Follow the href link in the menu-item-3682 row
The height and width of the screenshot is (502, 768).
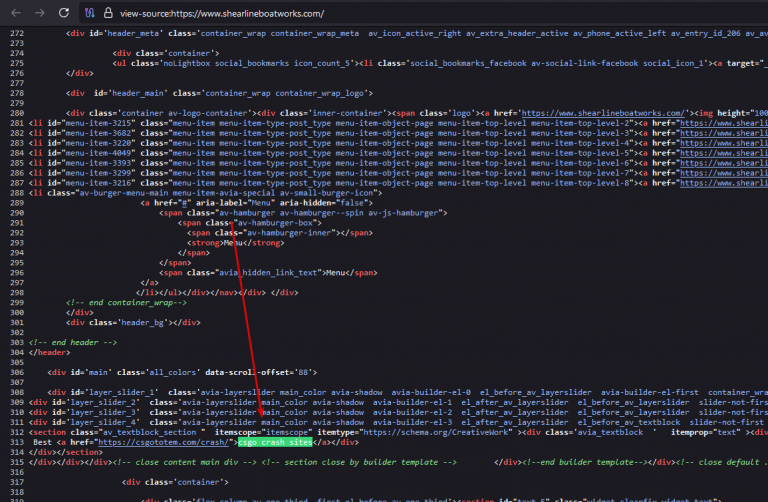click(723, 133)
